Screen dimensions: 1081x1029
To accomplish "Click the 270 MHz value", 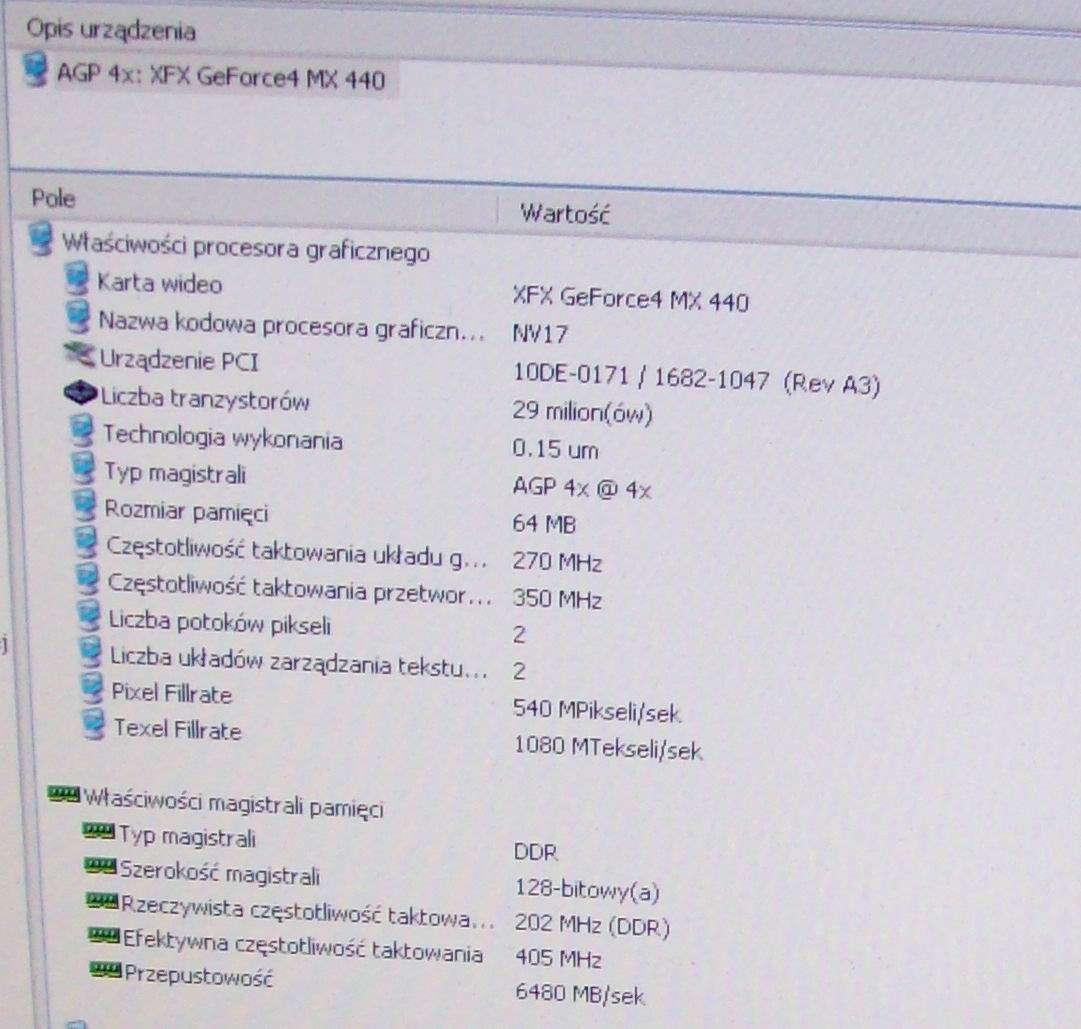I will point(557,562).
